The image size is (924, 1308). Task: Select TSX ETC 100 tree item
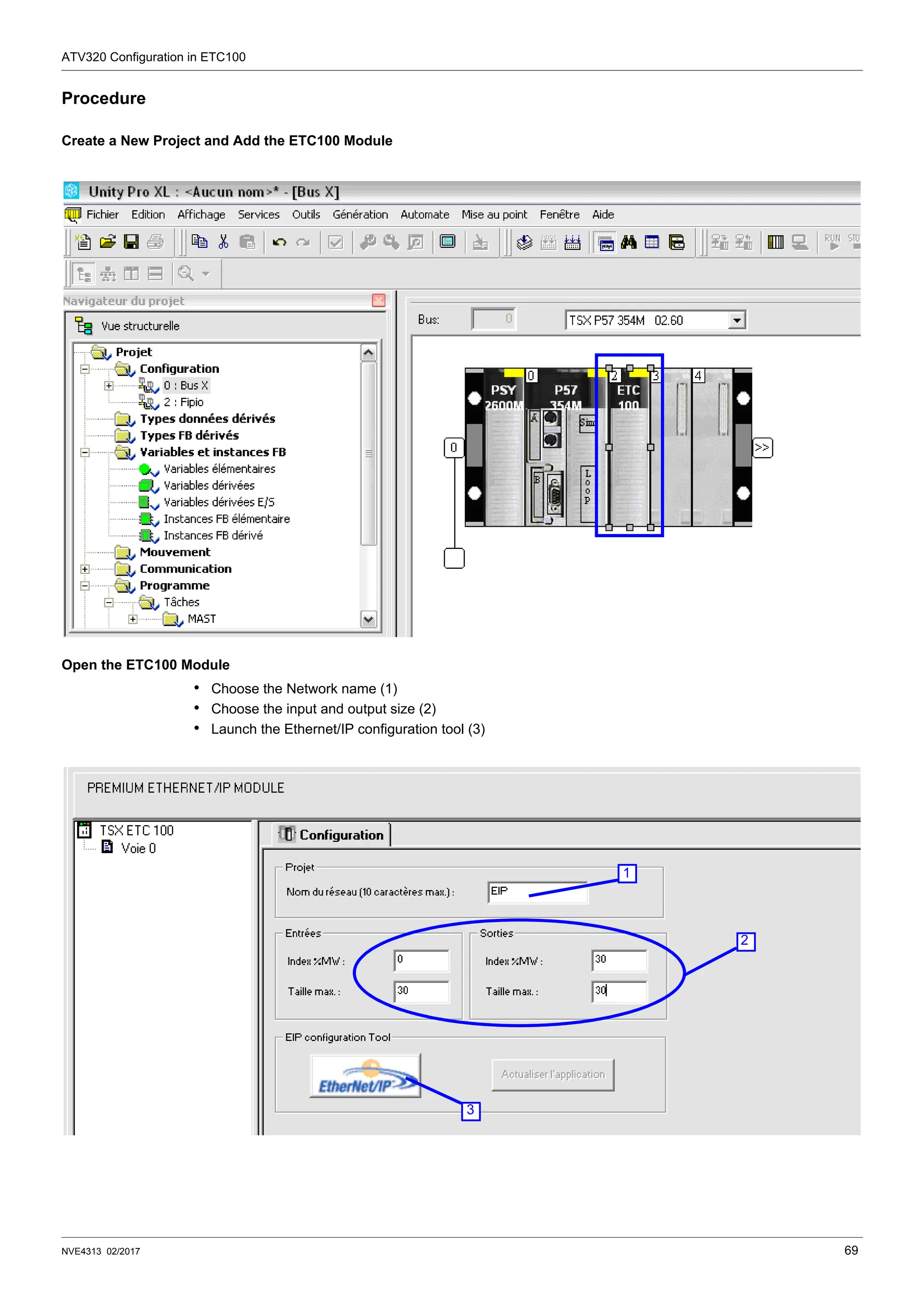(137, 830)
